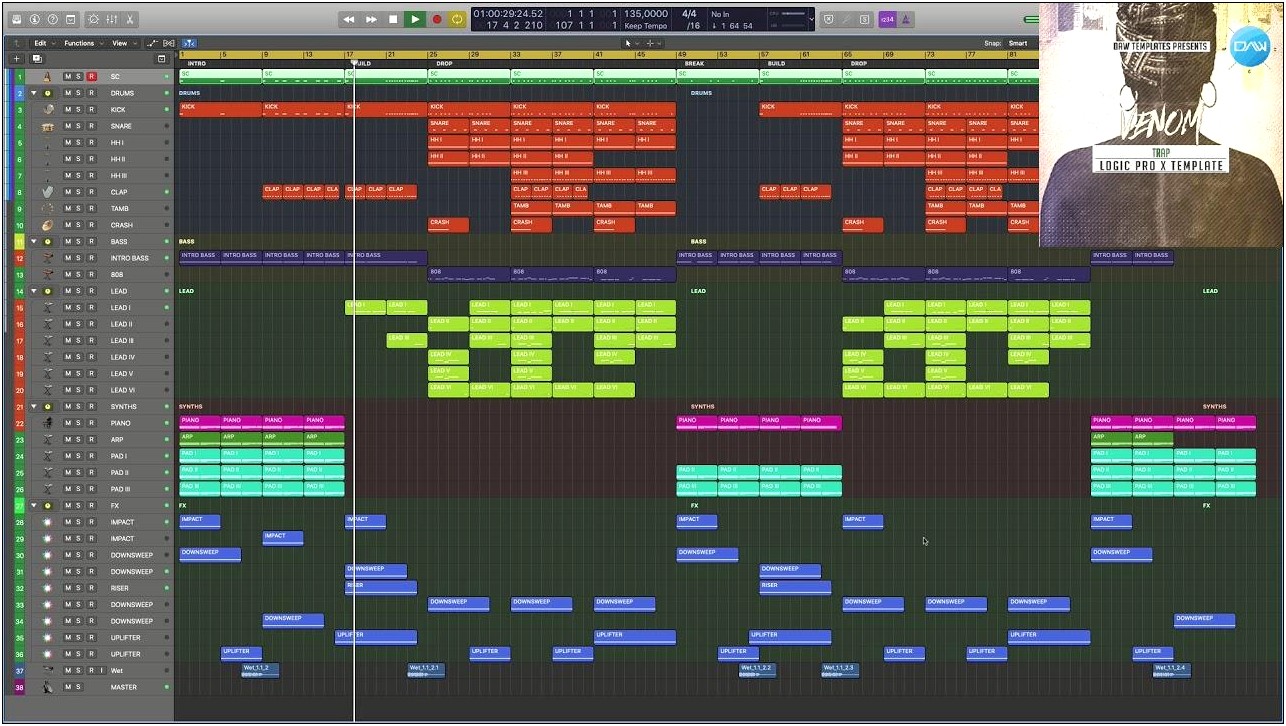Click the CRASH track cymbal icon
The image size is (1286, 726).
click(x=47, y=225)
